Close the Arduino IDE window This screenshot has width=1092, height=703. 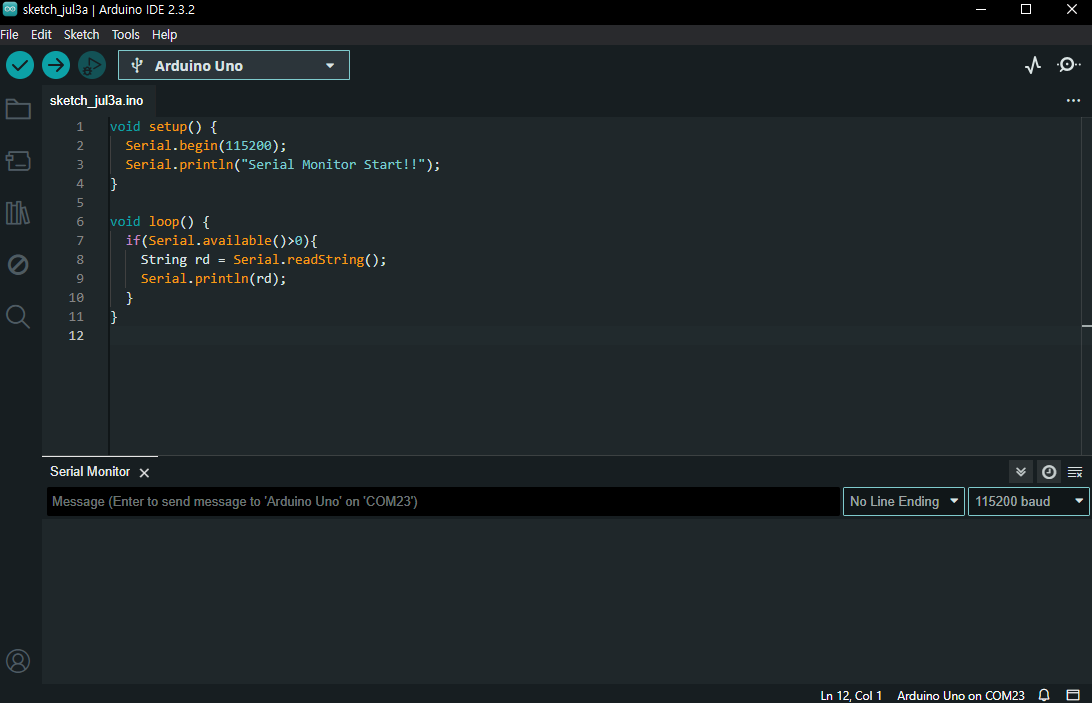click(x=1071, y=10)
